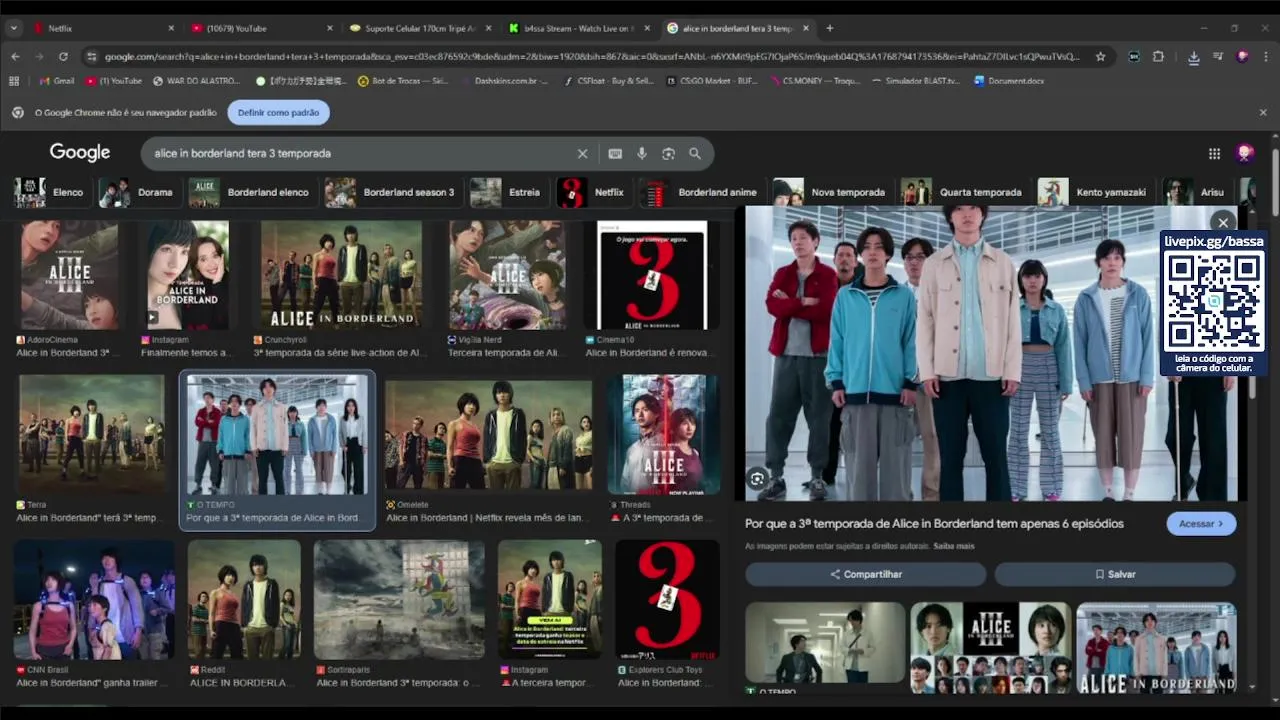Open Chrome downloads
This screenshot has height=720, width=1280.
click(x=1193, y=57)
